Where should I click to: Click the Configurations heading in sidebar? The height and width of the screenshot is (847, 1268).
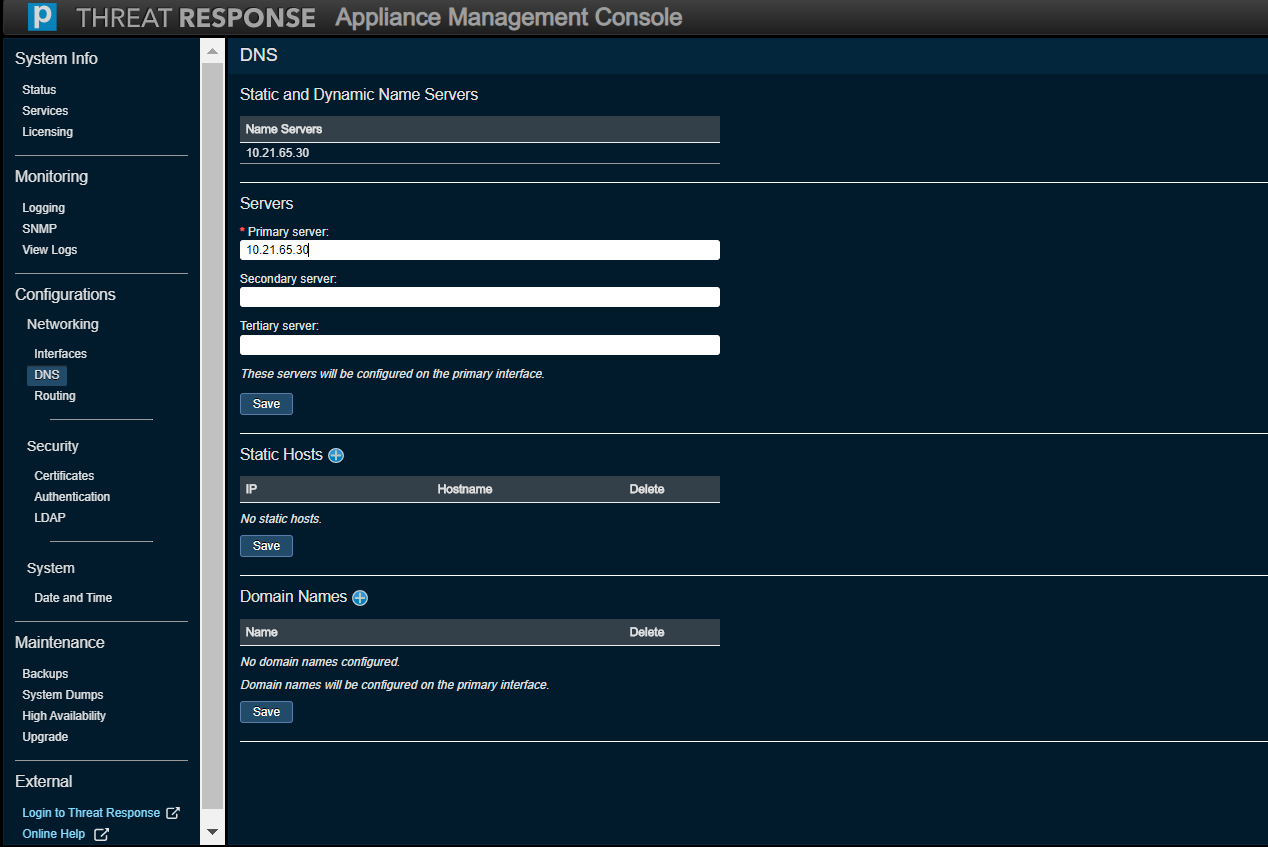pyautogui.click(x=65, y=294)
